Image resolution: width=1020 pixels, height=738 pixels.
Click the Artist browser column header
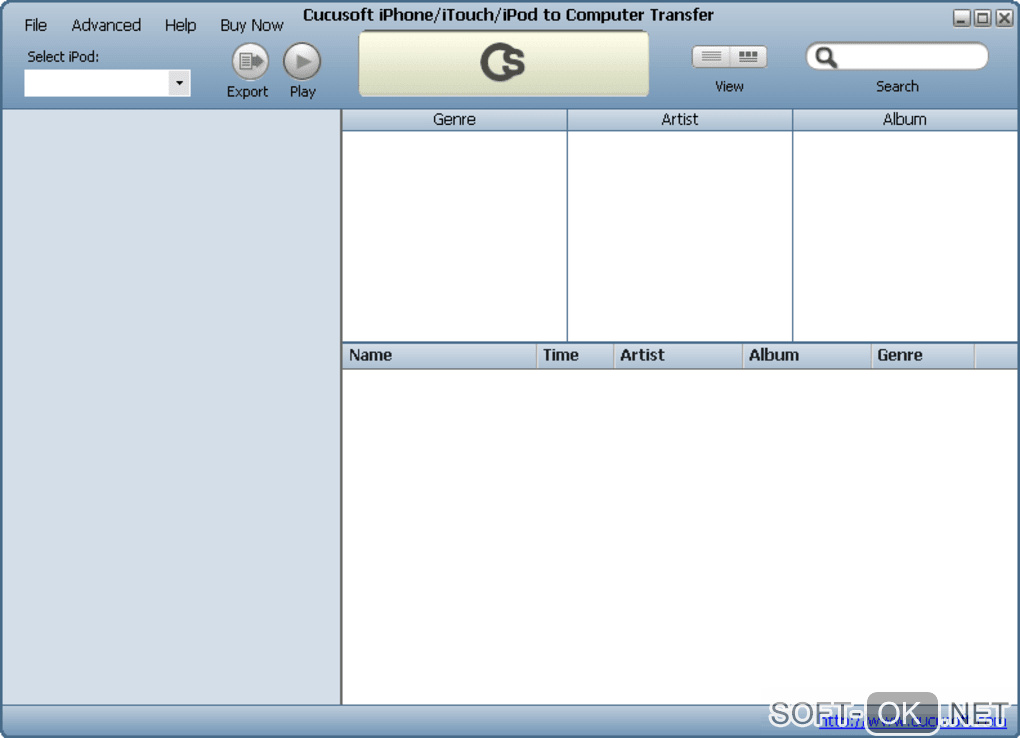coord(679,120)
